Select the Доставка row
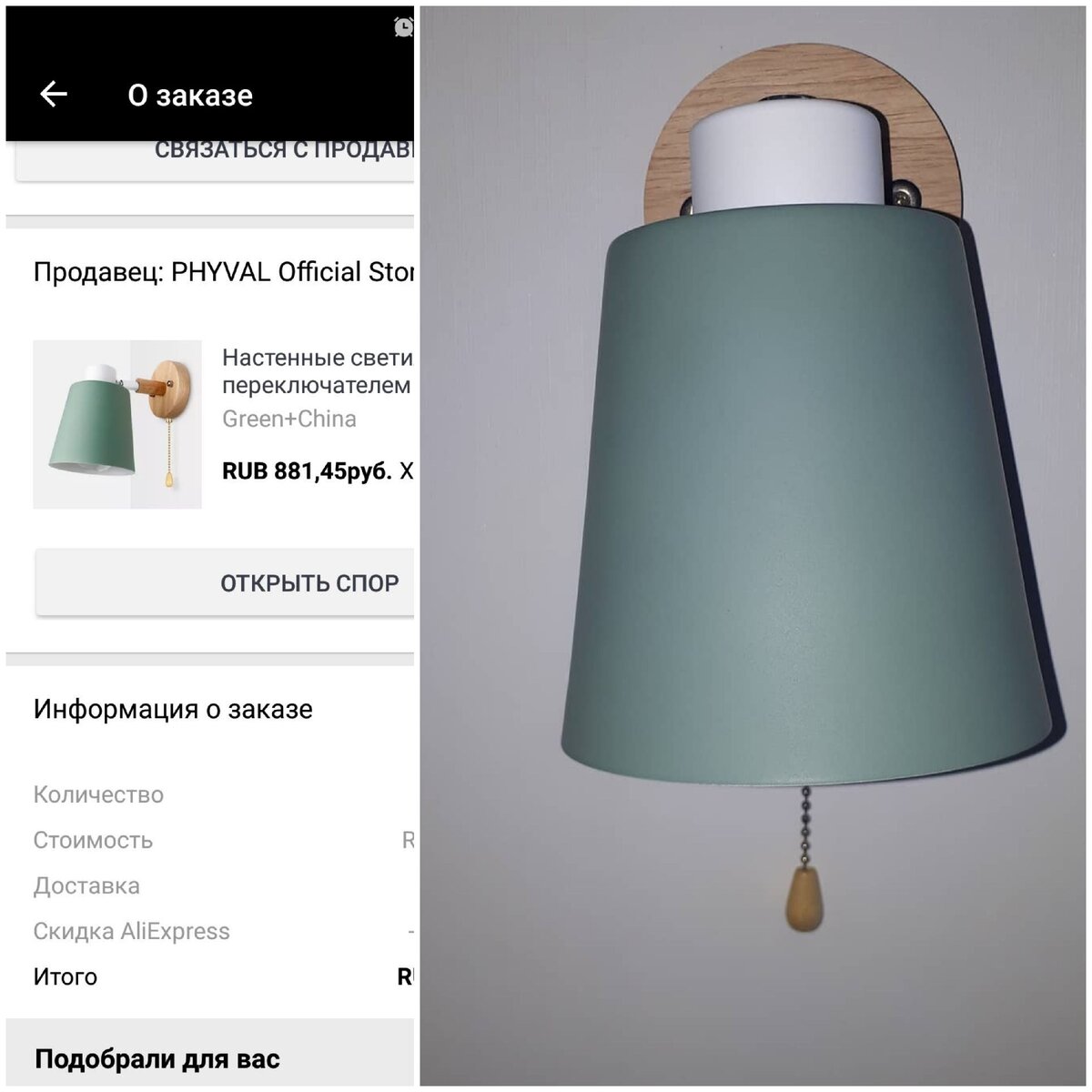The width and height of the screenshot is (1092, 1092). pyautogui.click(x=224, y=885)
